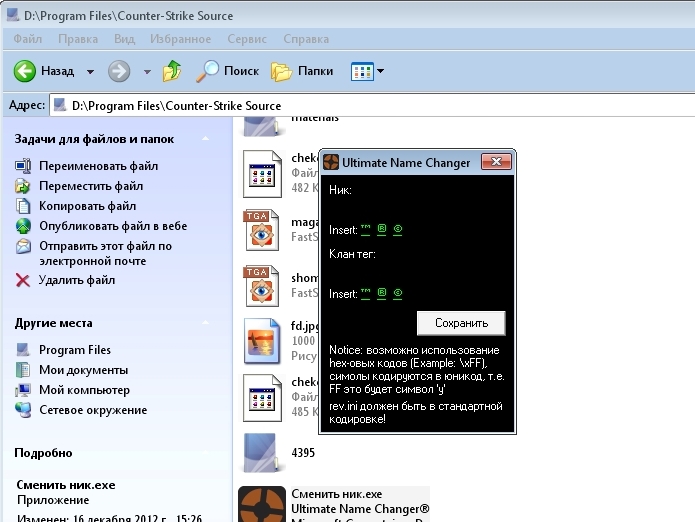Click the Клан тег input field

click(417, 271)
